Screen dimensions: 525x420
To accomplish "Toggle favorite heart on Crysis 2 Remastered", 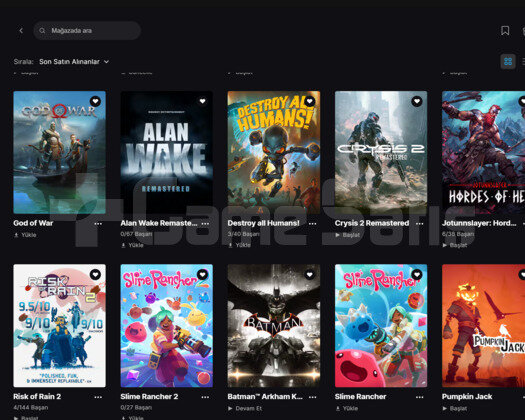I will [417, 101].
